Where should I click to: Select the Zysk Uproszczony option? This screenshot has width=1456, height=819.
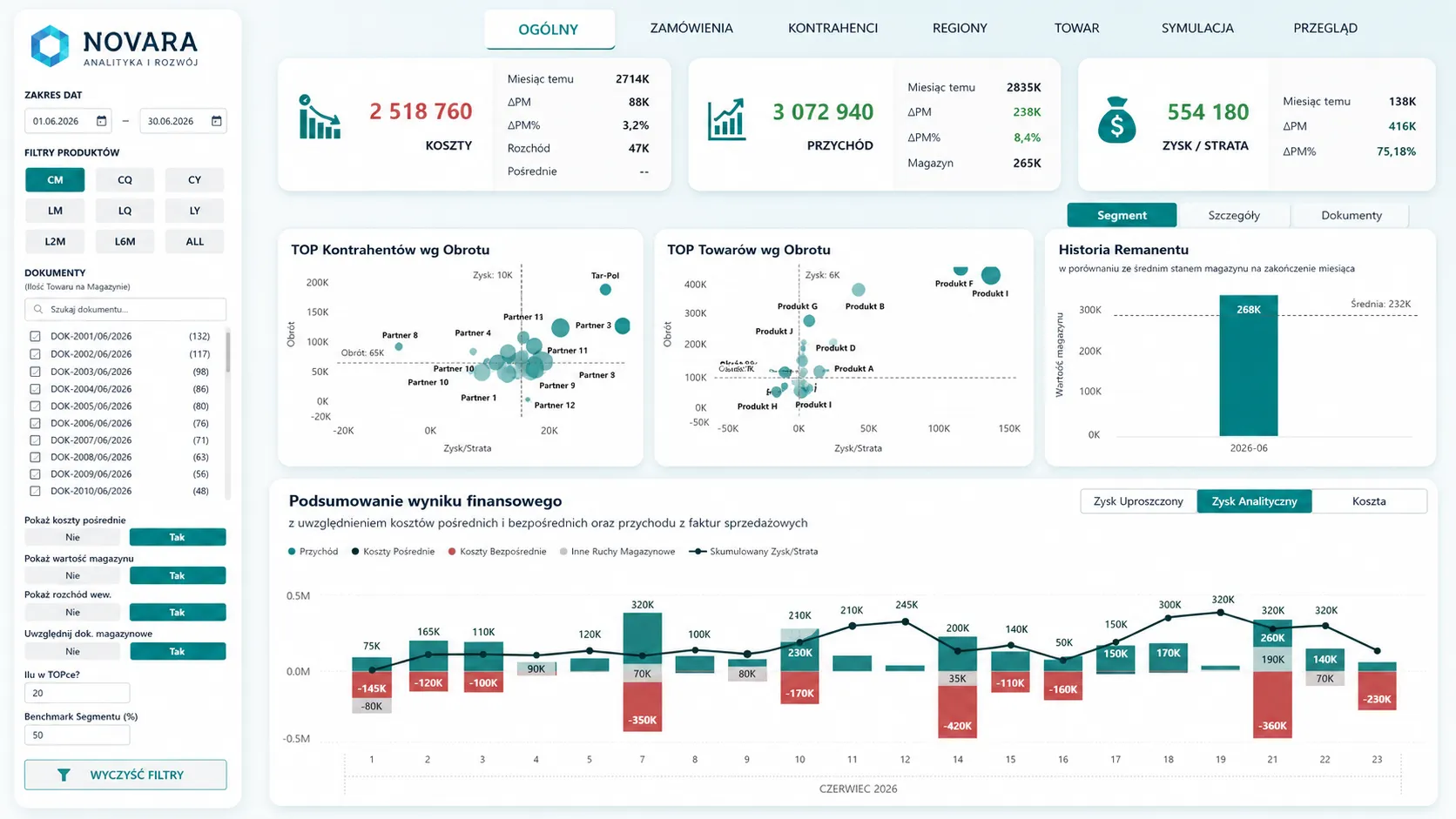1138,501
